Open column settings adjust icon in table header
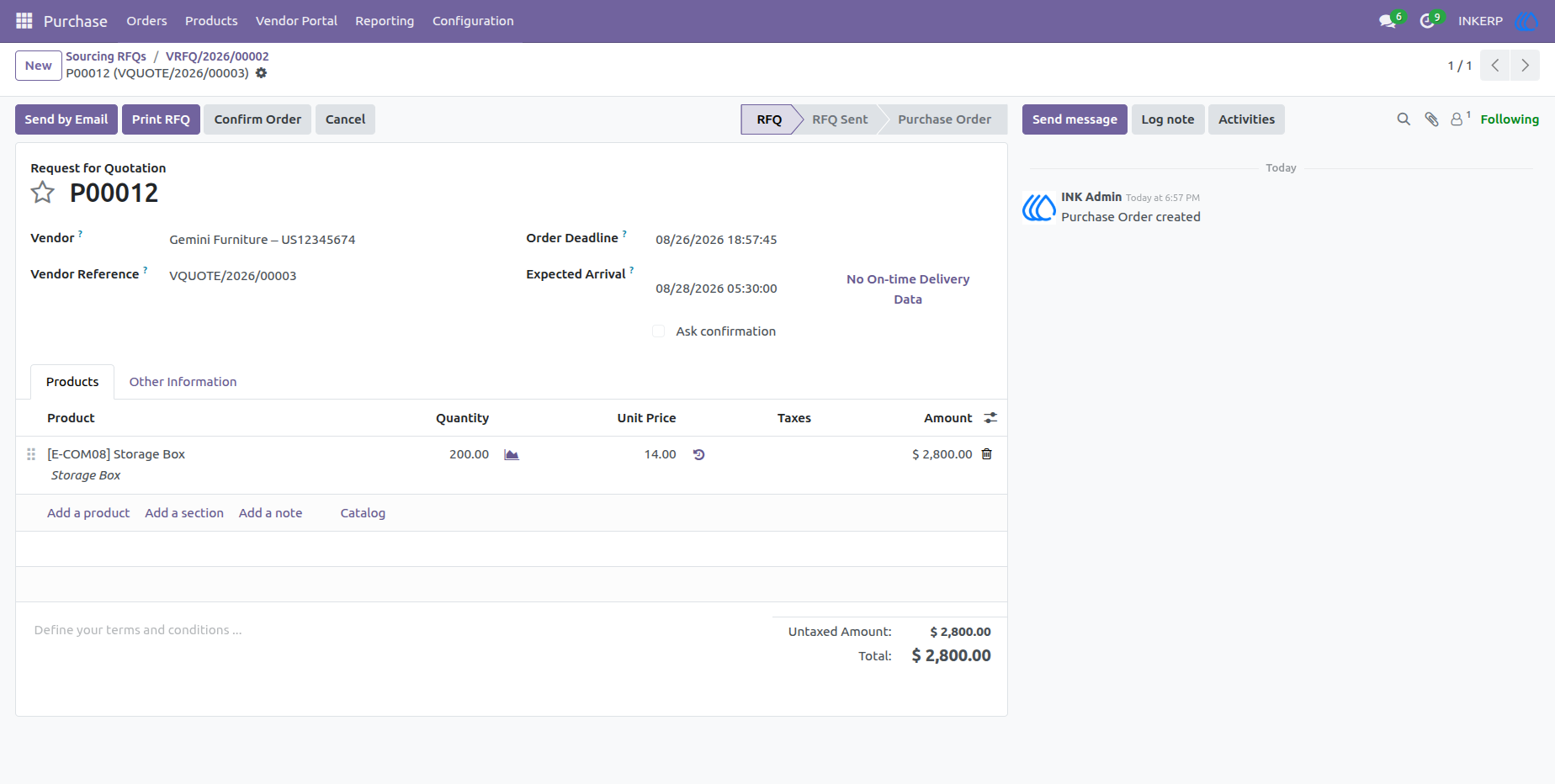1555x784 pixels. point(990,418)
